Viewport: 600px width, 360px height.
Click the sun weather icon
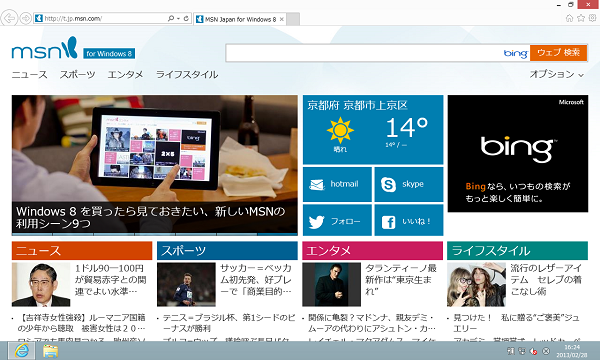click(340, 130)
